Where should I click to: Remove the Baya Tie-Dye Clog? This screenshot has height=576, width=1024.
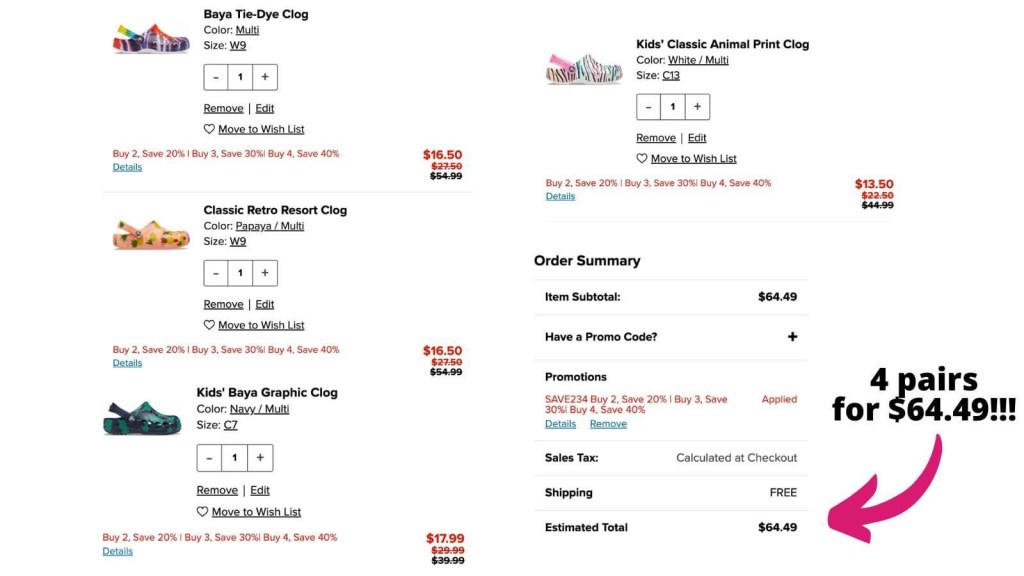point(223,108)
